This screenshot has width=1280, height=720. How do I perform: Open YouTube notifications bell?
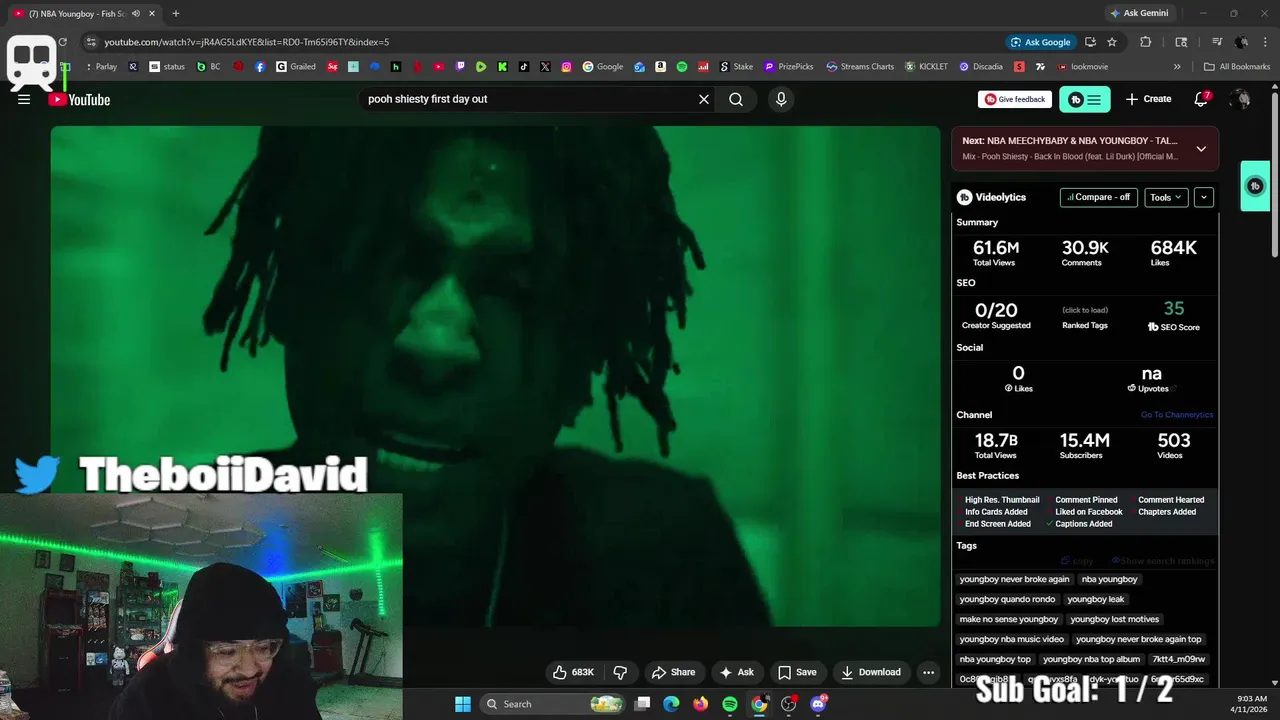1201,99
